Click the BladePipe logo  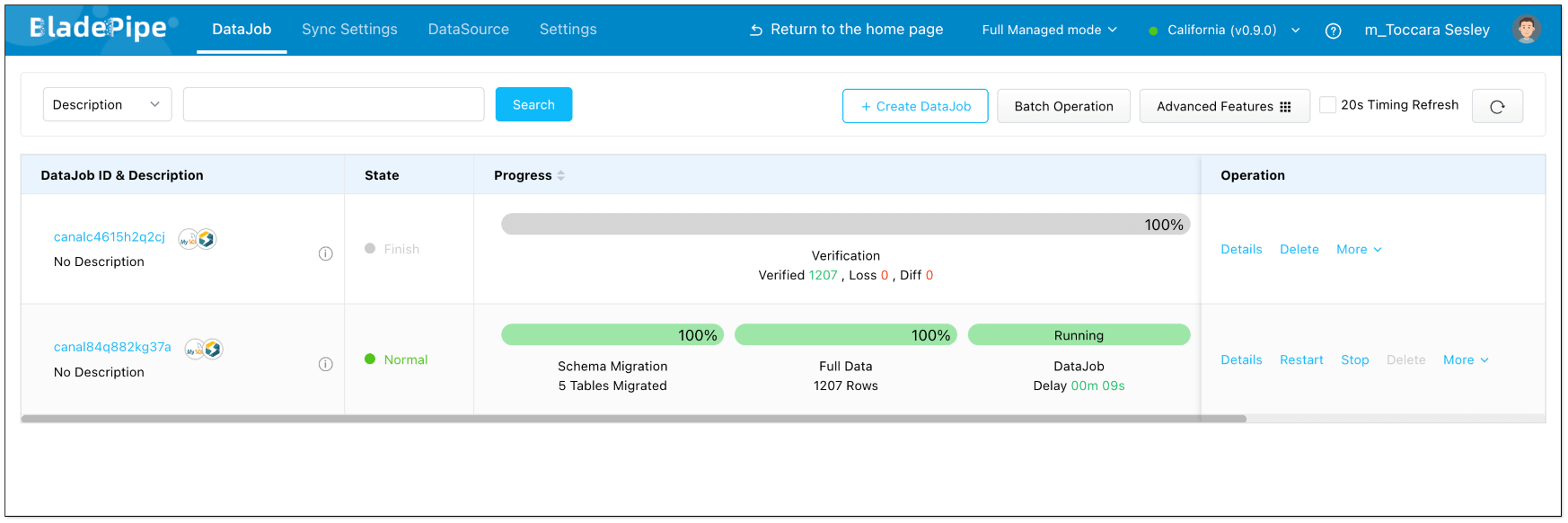pyautogui.click(x=99, y=29)
